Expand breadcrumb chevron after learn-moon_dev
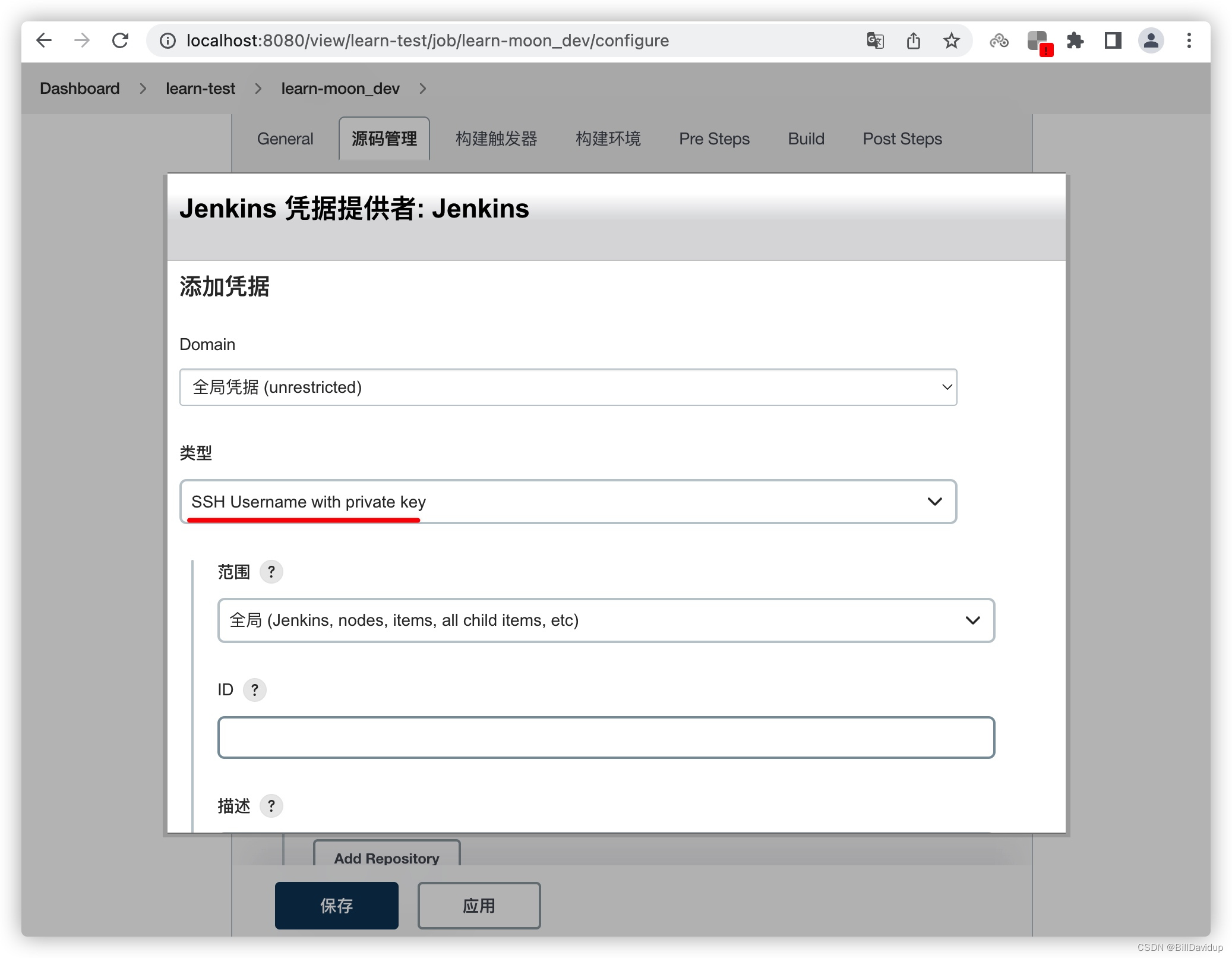 coord(422,89)
